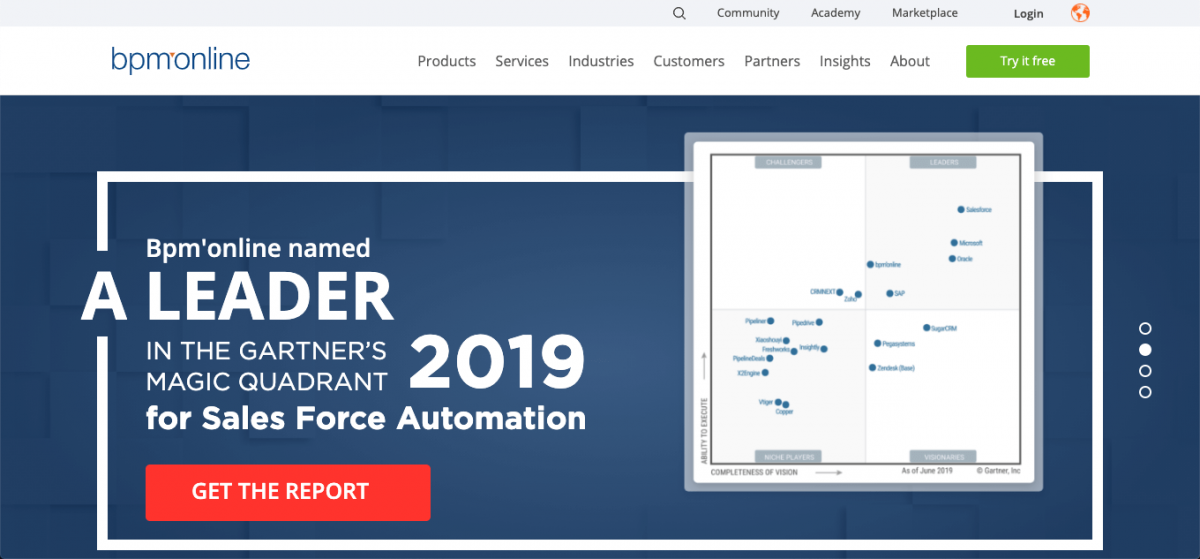The height and width of the screenshot is (559, 1200).
Task: Click the 'A LEADER' headline text
Action: click(238, 295)
